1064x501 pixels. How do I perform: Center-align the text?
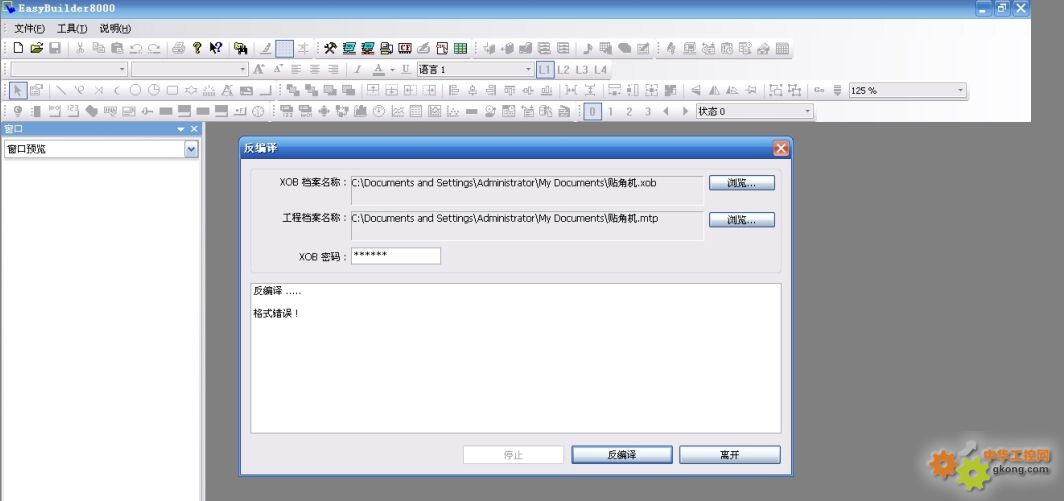(x=315, y=69)
